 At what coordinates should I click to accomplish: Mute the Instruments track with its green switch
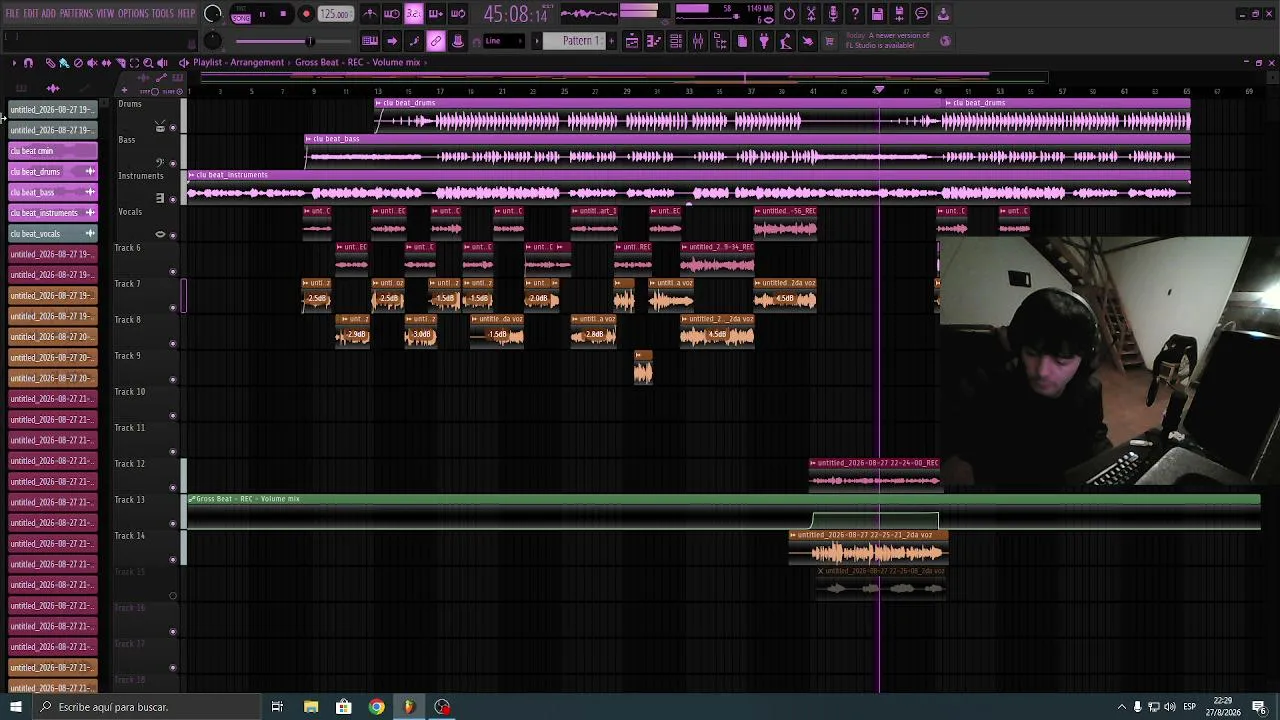173,199
